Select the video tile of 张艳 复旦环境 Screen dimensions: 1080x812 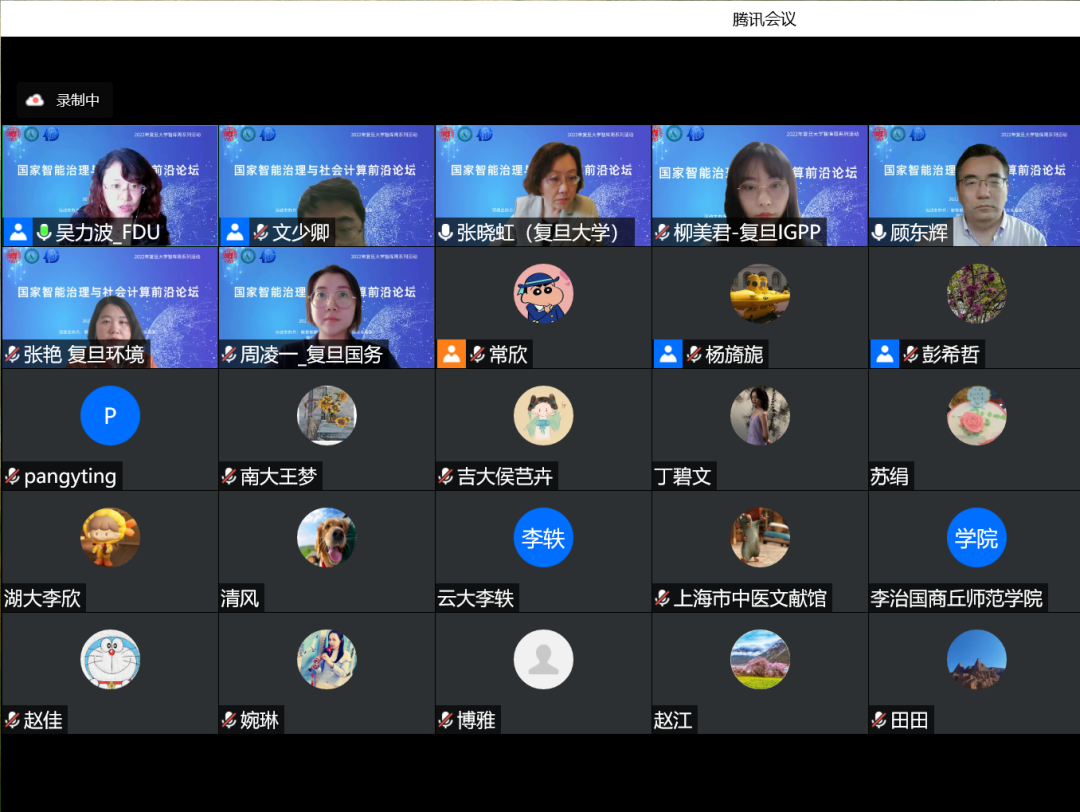[109, 300]
